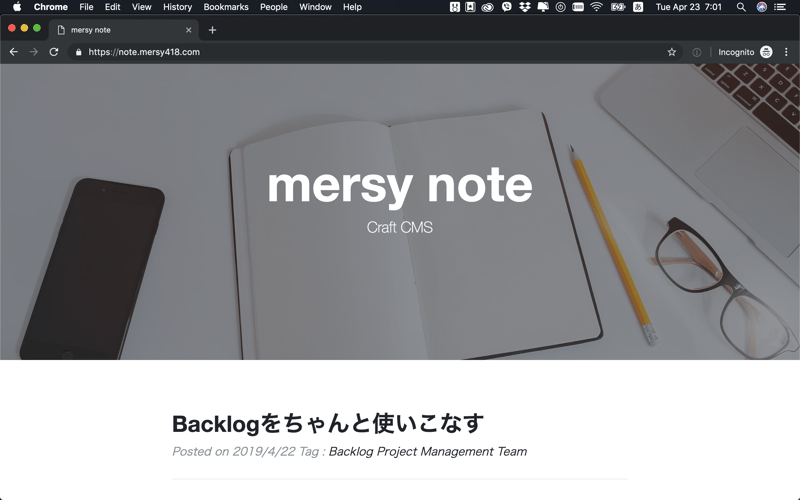Open a new tab with the plus button

[x=212, y=30]
